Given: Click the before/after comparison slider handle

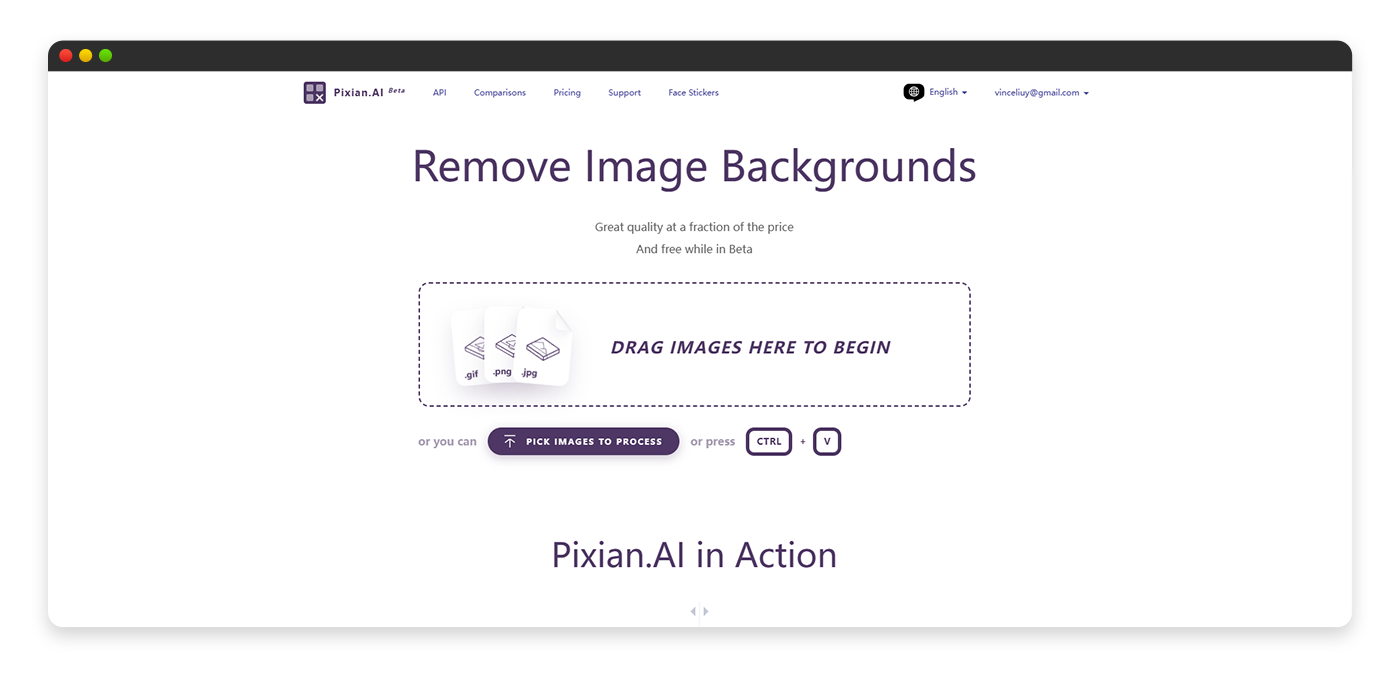Looking at the screenshot, I should point(700,611).
